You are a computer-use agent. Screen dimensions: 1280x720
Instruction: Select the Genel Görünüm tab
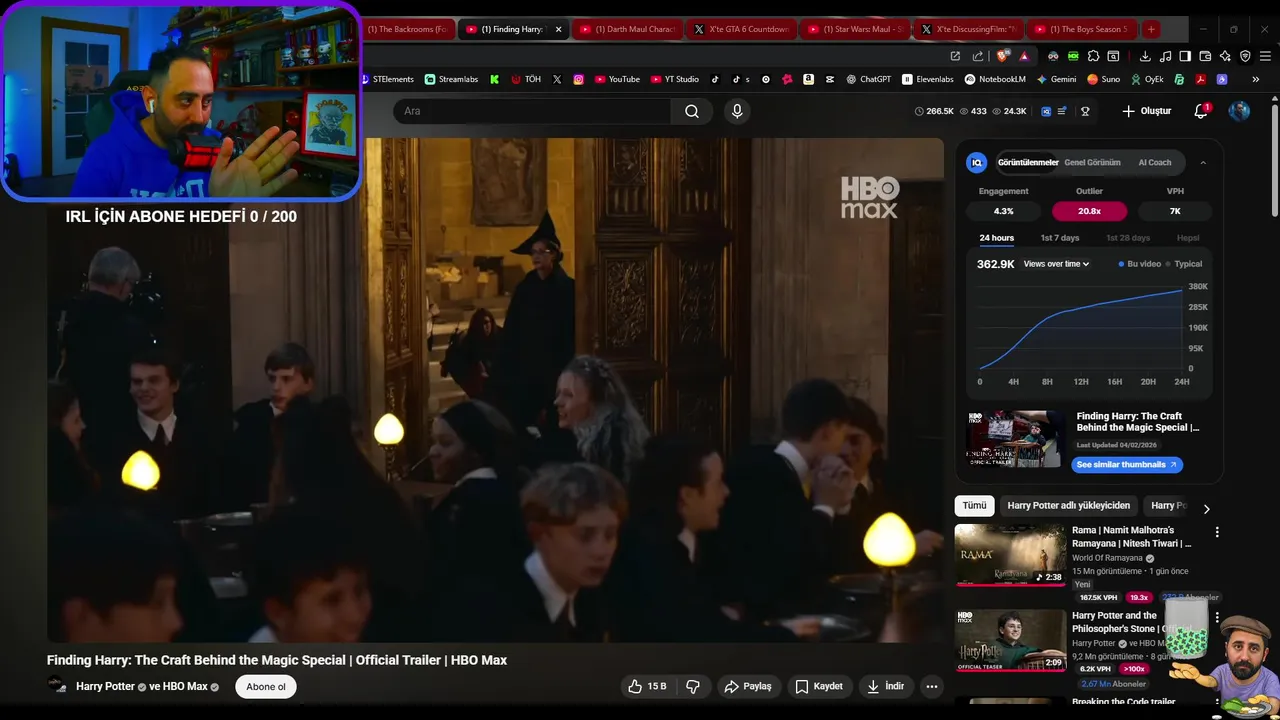[x=1092, y=162]
